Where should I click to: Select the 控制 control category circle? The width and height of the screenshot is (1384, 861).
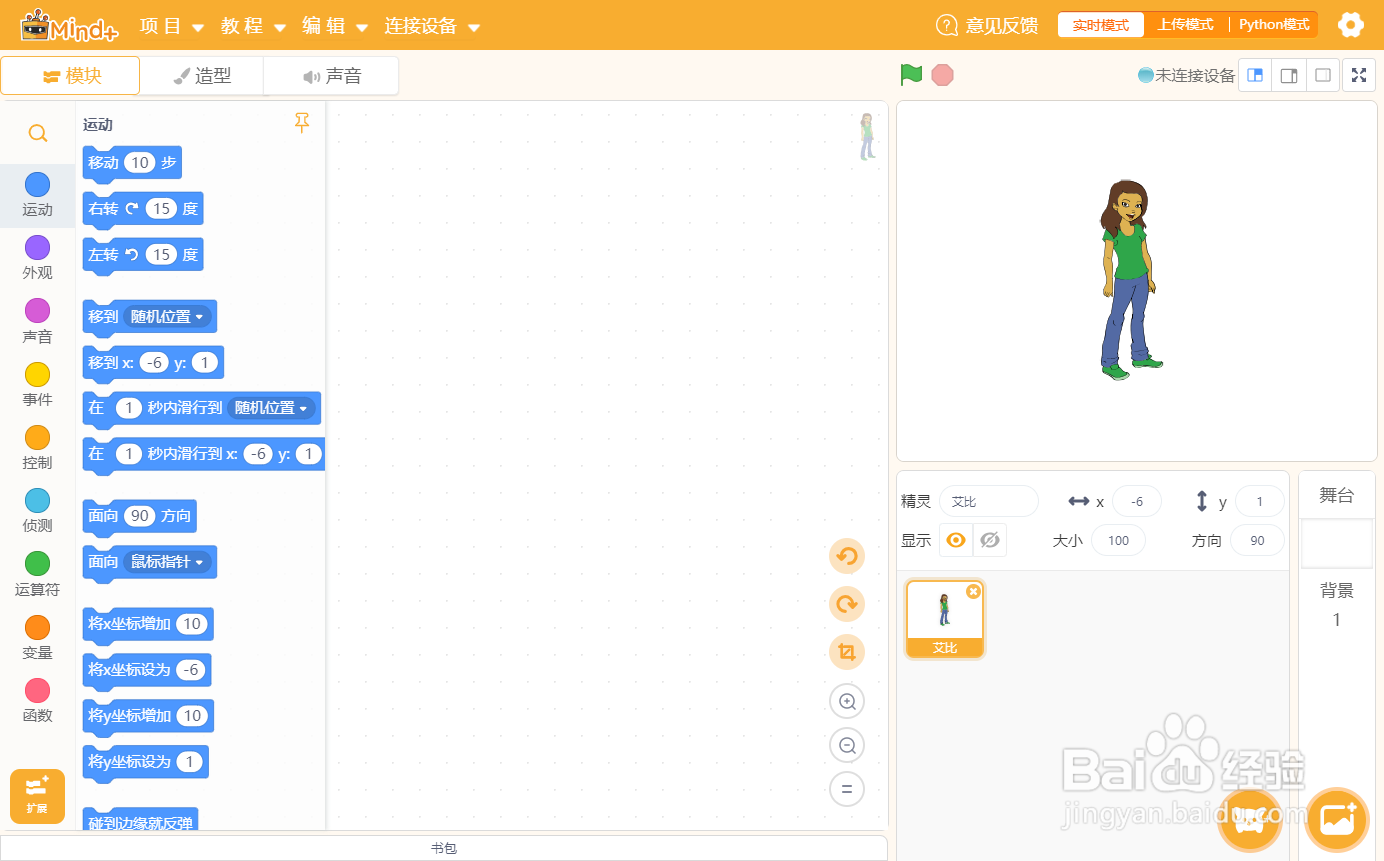click(x=37, y=437)
